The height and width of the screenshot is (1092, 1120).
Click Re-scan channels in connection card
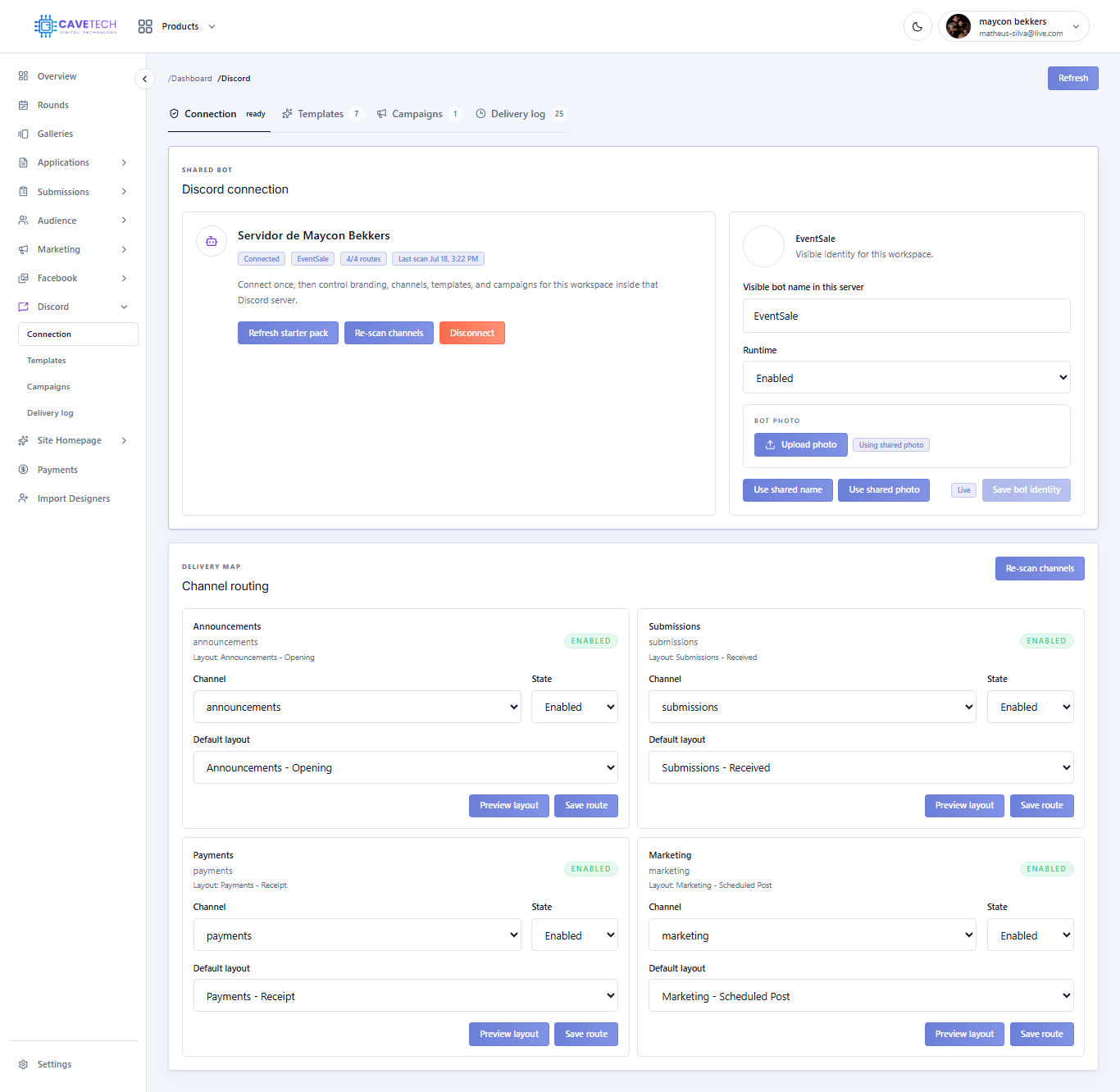pos(389,333)
